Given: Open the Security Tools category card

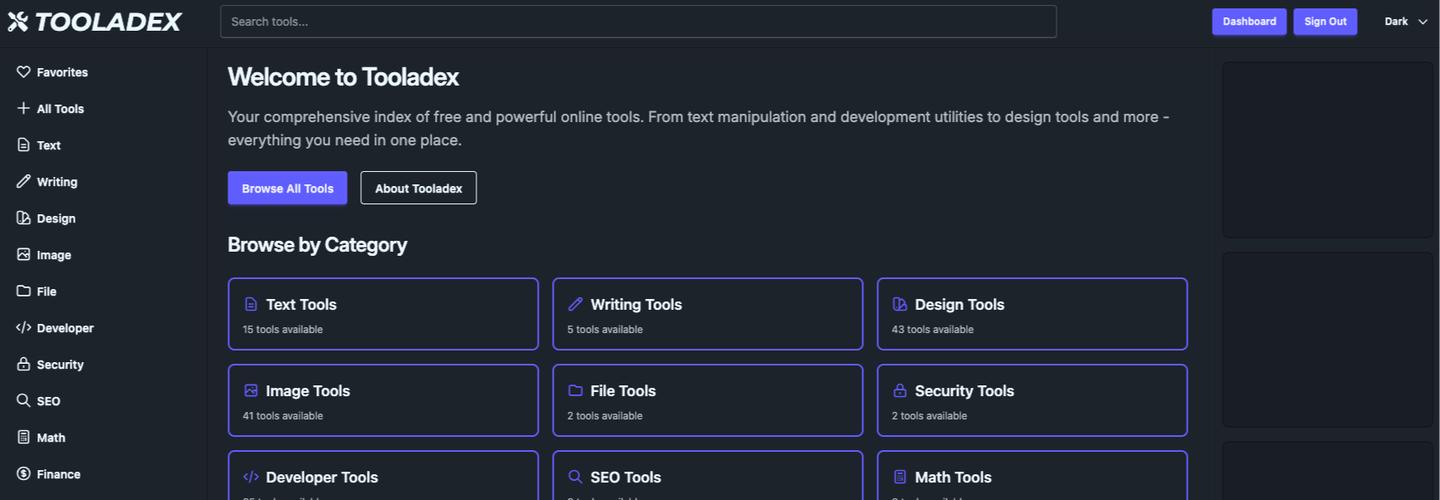Looking at the screenshot, I should coord(1032,400).
